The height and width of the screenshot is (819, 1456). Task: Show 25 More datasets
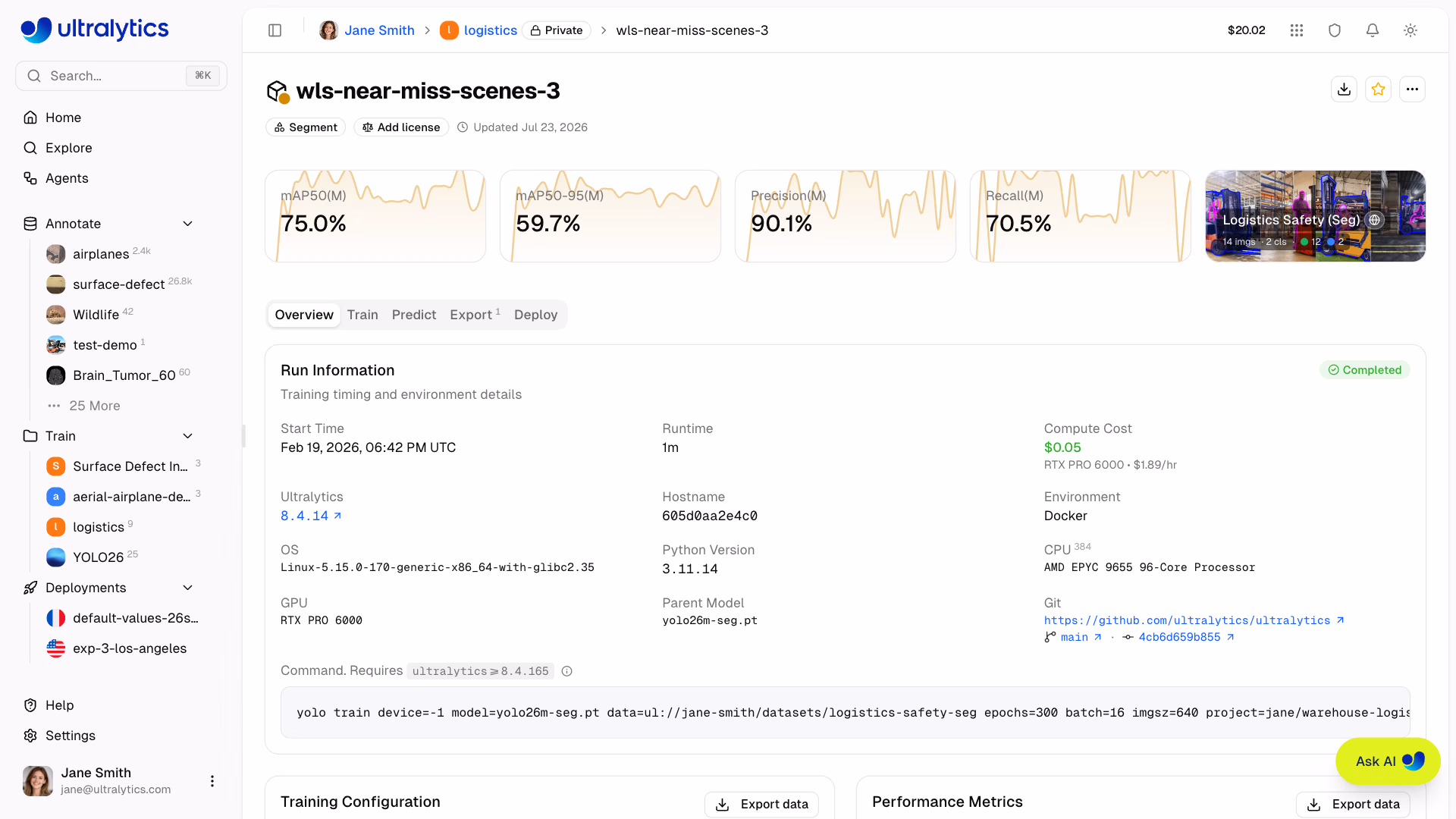94,406
